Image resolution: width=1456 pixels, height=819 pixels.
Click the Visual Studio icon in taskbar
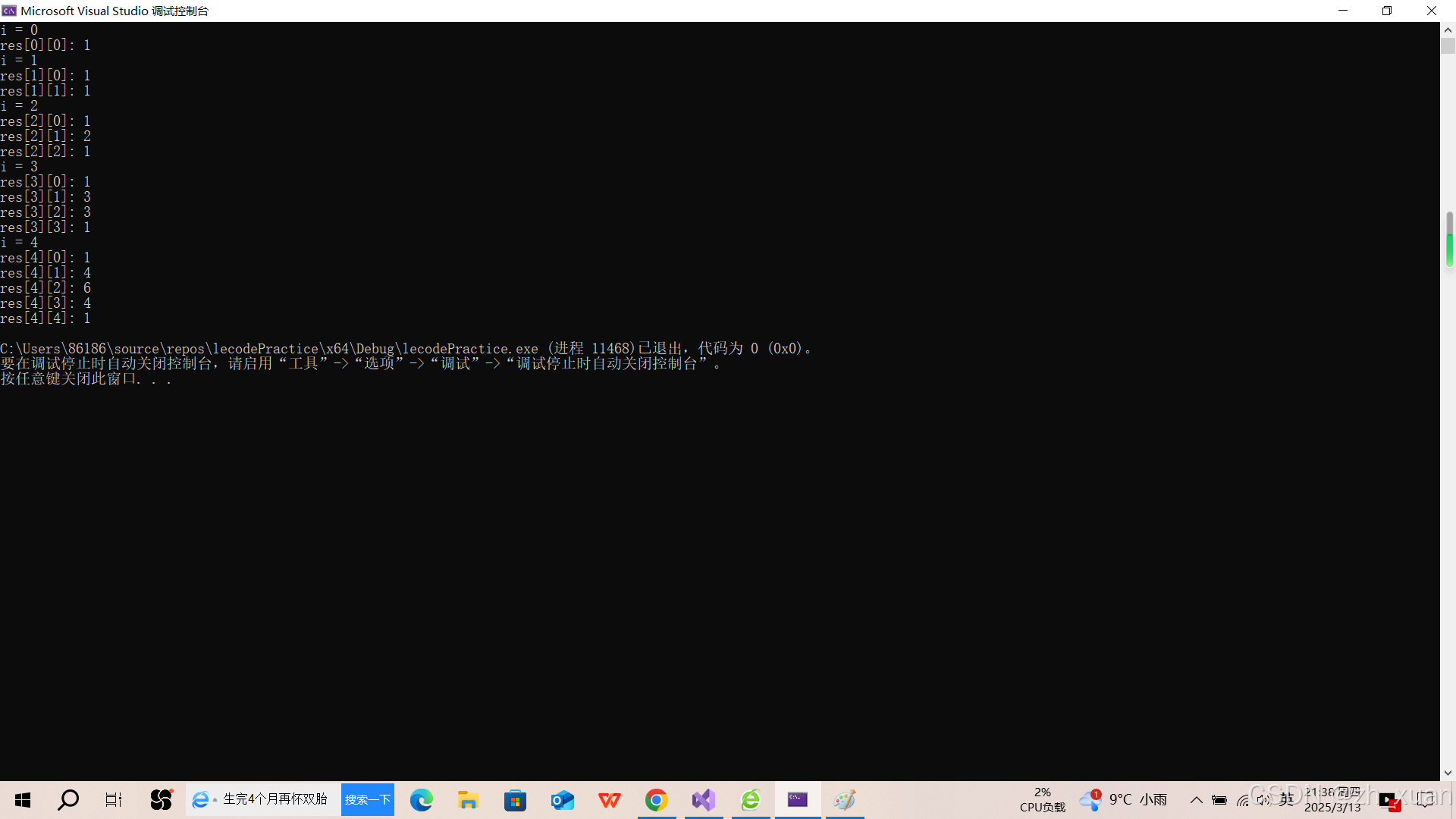(x=704, y=800)
